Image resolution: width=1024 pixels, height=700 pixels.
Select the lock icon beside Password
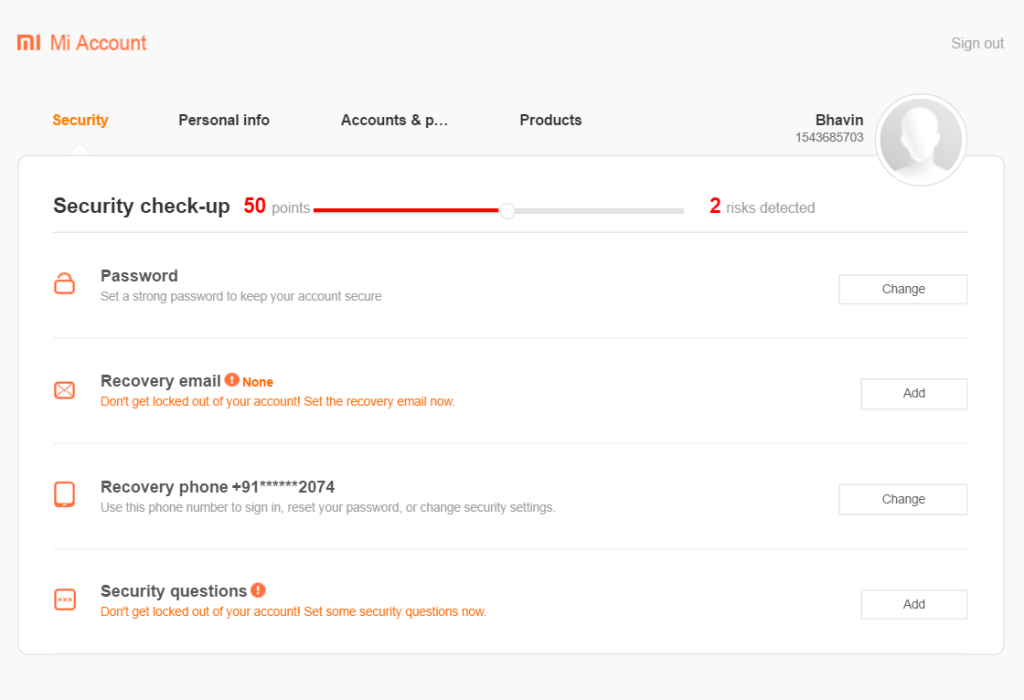(x=64, y=284)
